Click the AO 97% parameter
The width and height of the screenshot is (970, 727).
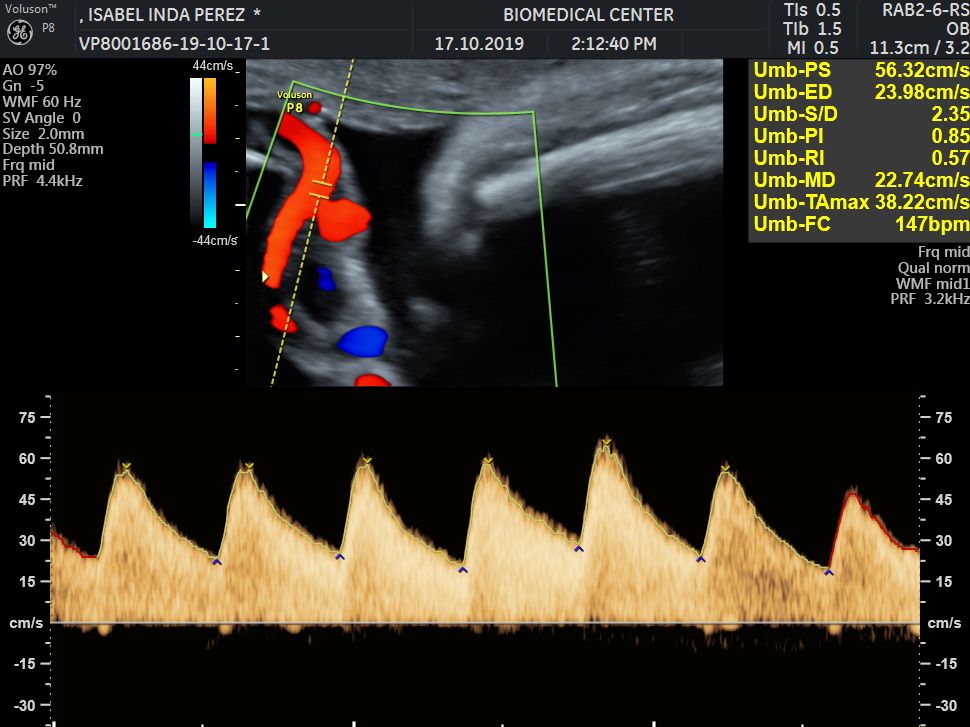(30, 70)
